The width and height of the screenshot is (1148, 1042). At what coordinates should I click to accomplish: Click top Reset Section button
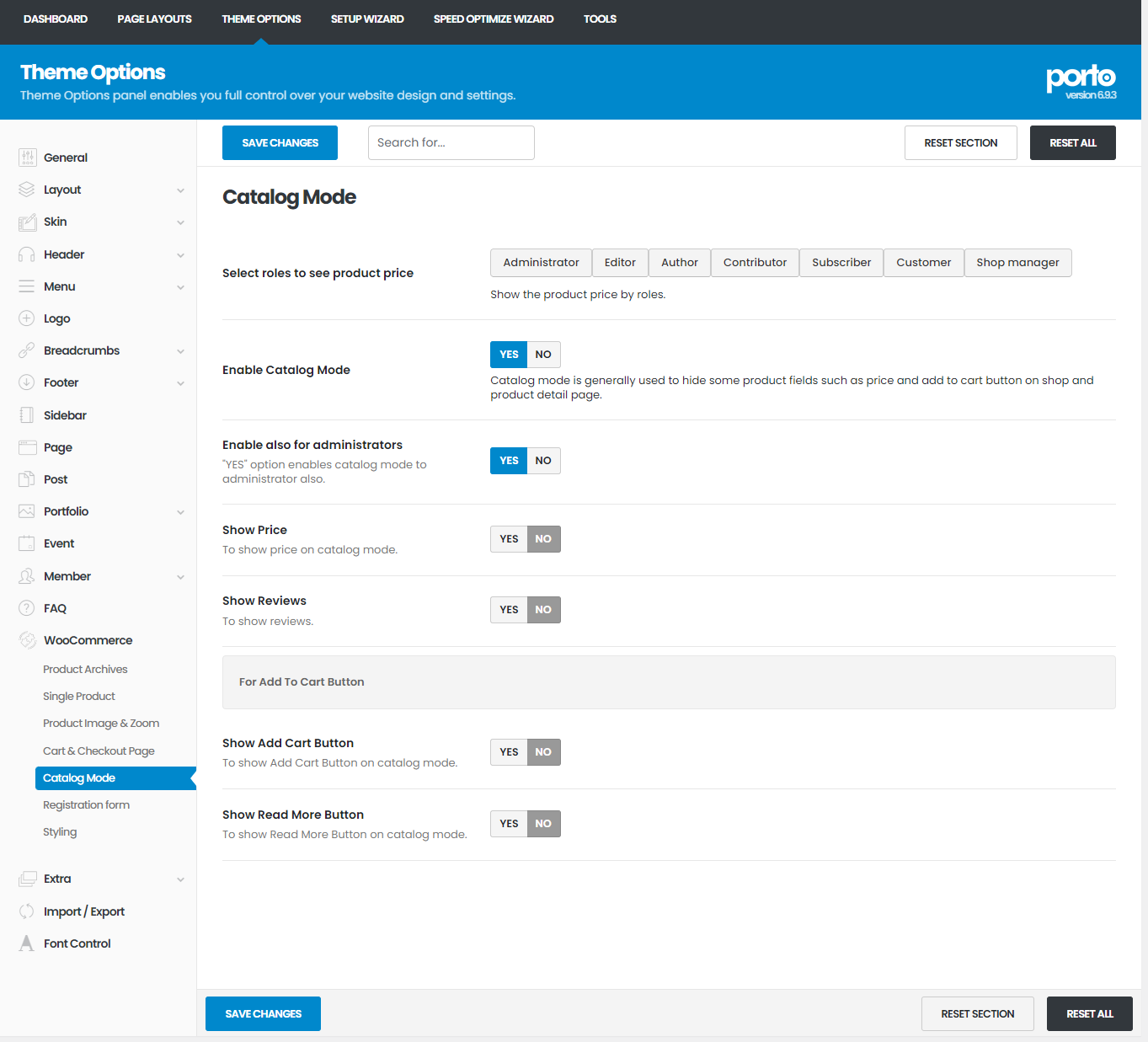click(x=961, y=143)
